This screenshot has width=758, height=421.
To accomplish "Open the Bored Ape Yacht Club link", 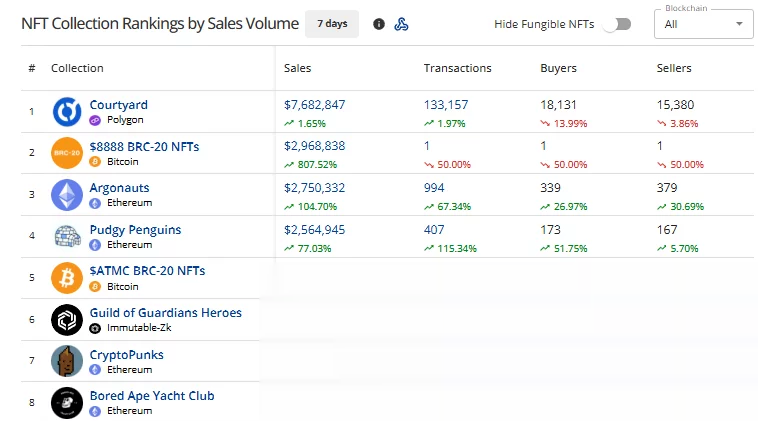I will click(152, 396).
